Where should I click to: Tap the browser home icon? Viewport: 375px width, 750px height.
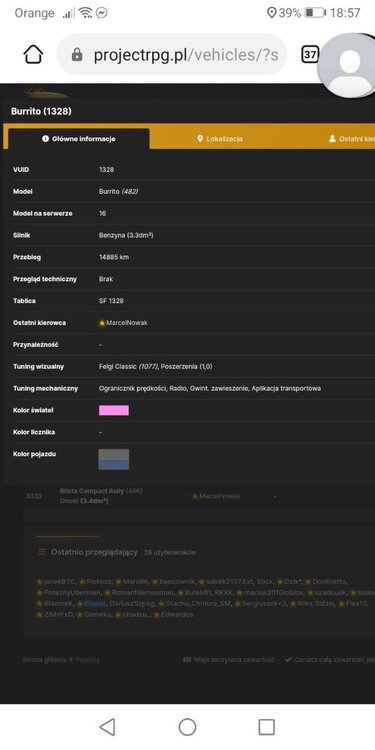33,55
